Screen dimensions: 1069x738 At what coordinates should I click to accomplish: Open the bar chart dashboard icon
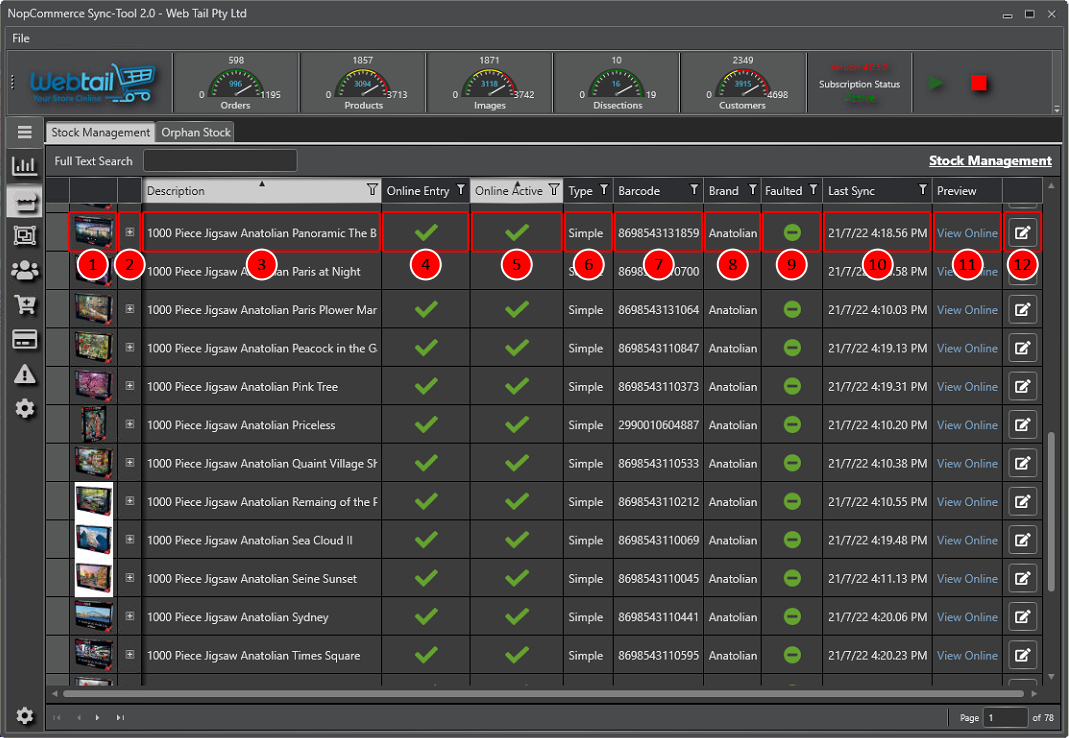(25, 166)
